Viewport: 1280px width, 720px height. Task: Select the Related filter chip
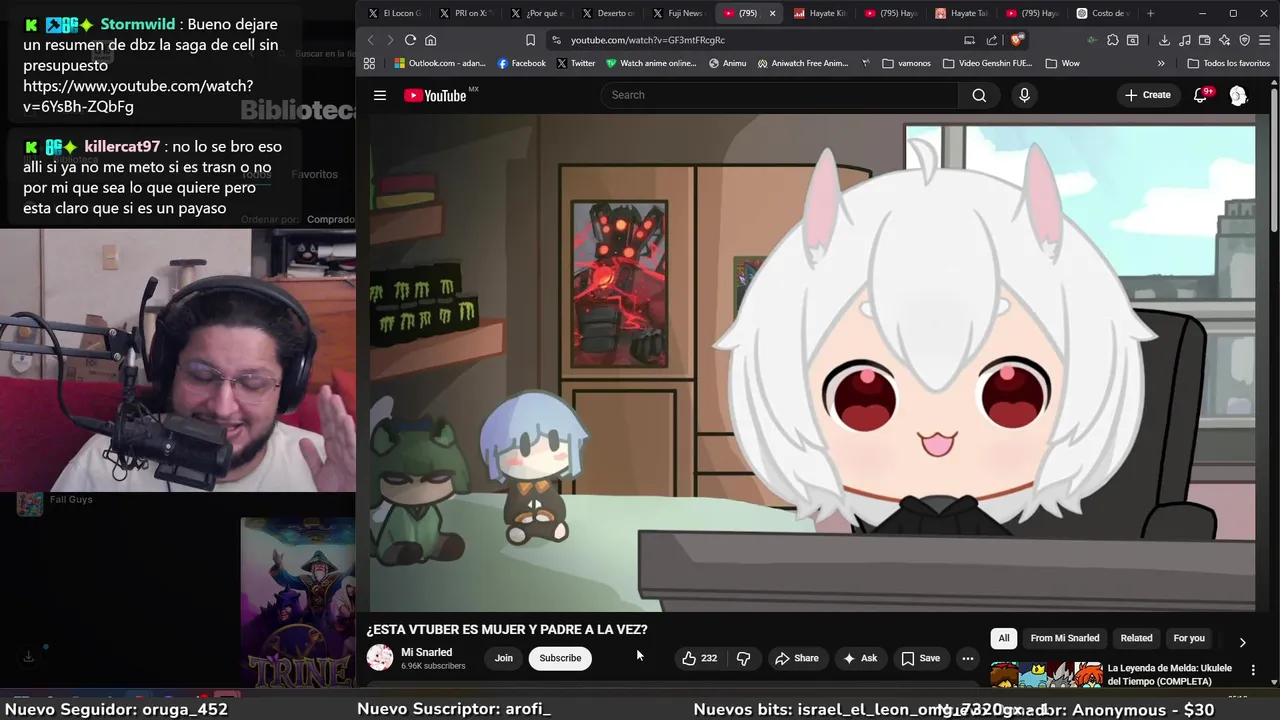[x=1136, y=638]
